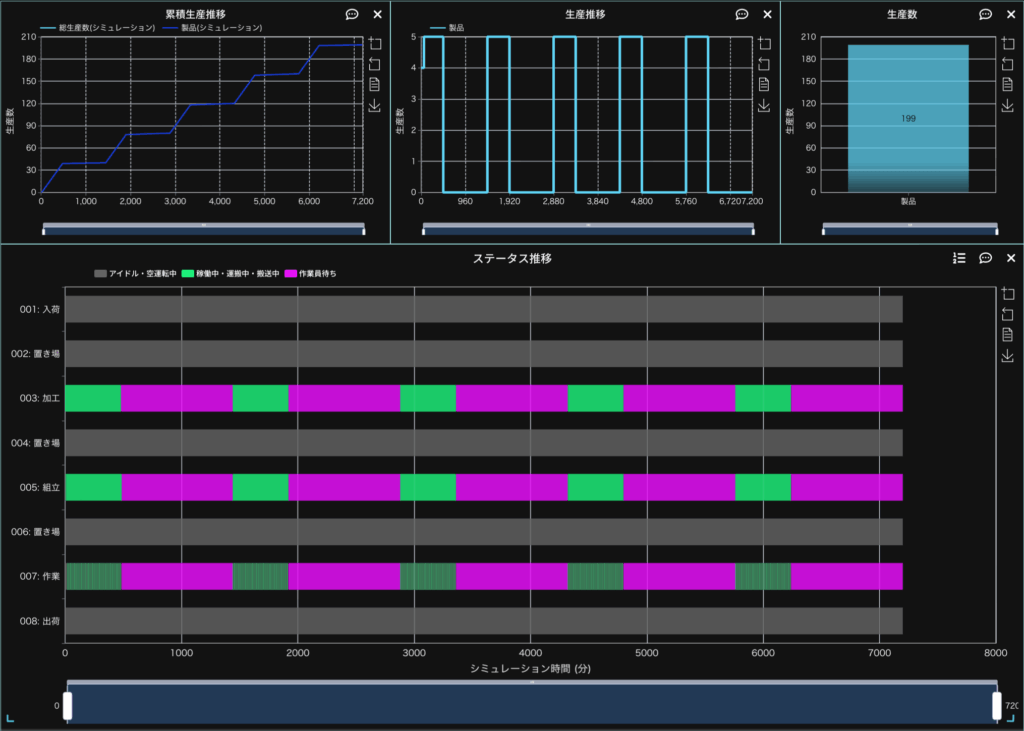
Task: Close the 生産数 chart panel
Action: point(1011,15)
